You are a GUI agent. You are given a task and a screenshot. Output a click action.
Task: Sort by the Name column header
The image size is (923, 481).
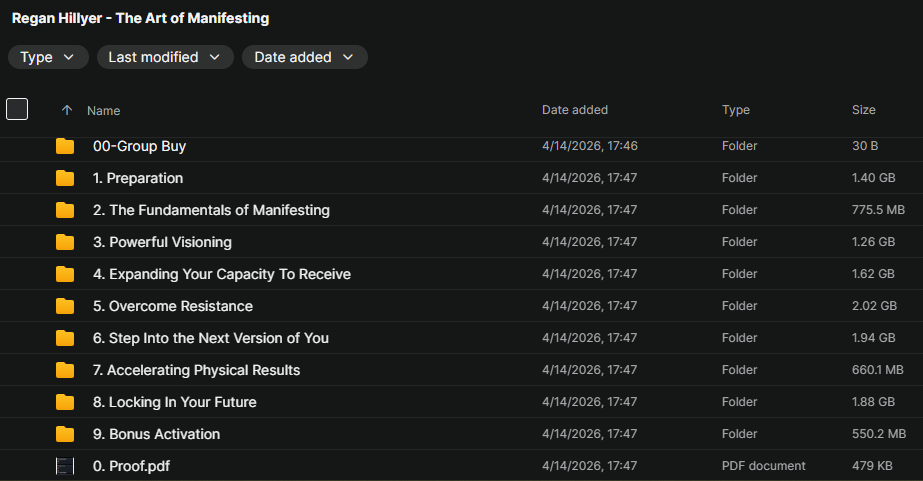(103, 110)
